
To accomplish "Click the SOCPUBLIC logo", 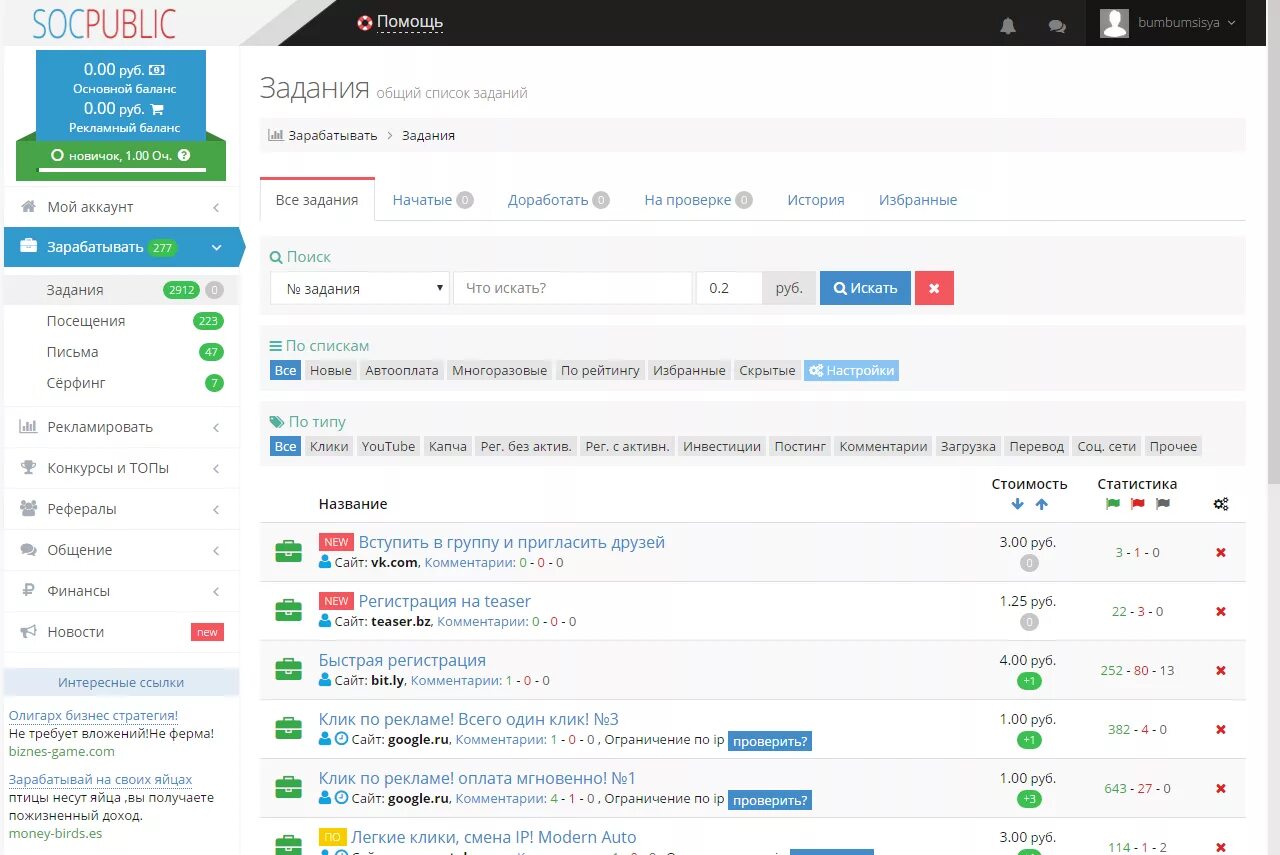I will pyautogui.click(x=104, y=23).
